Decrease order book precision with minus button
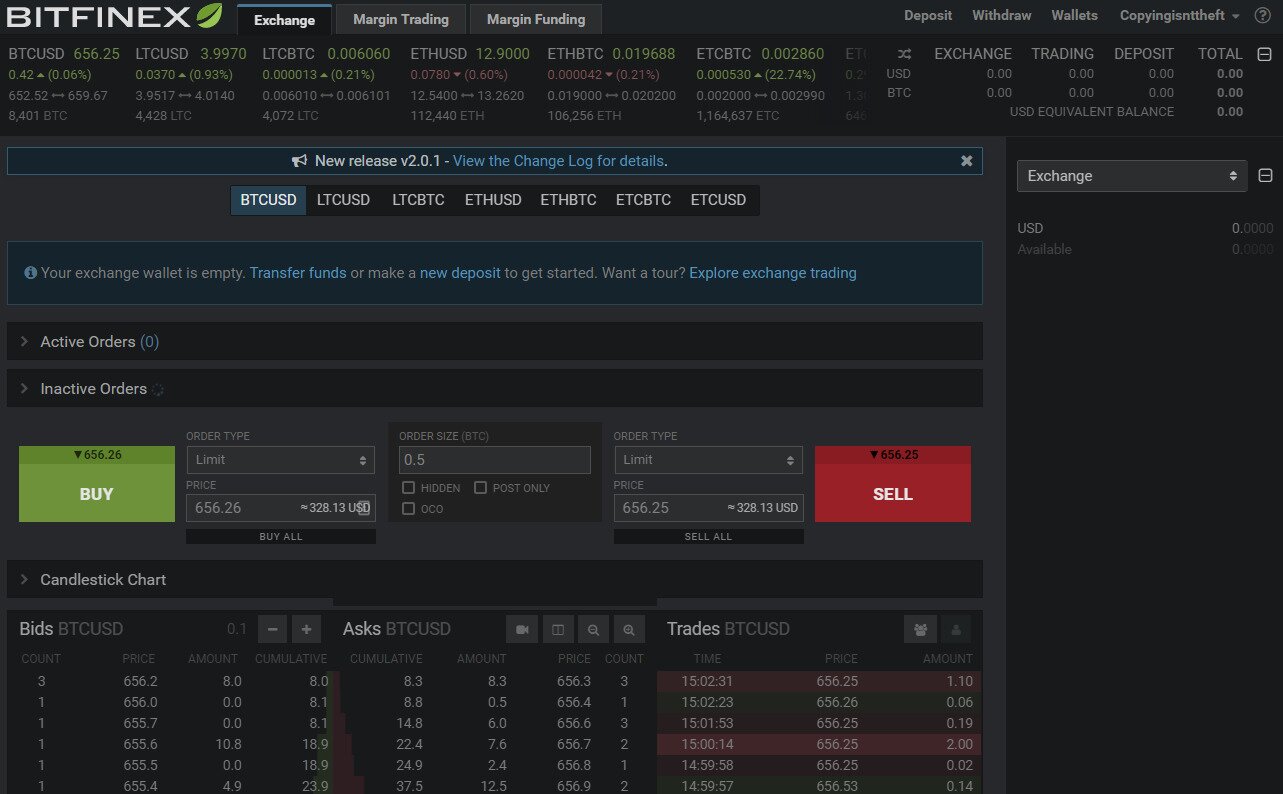Viewport: 1283px width, 794px height. pos(273,629)
